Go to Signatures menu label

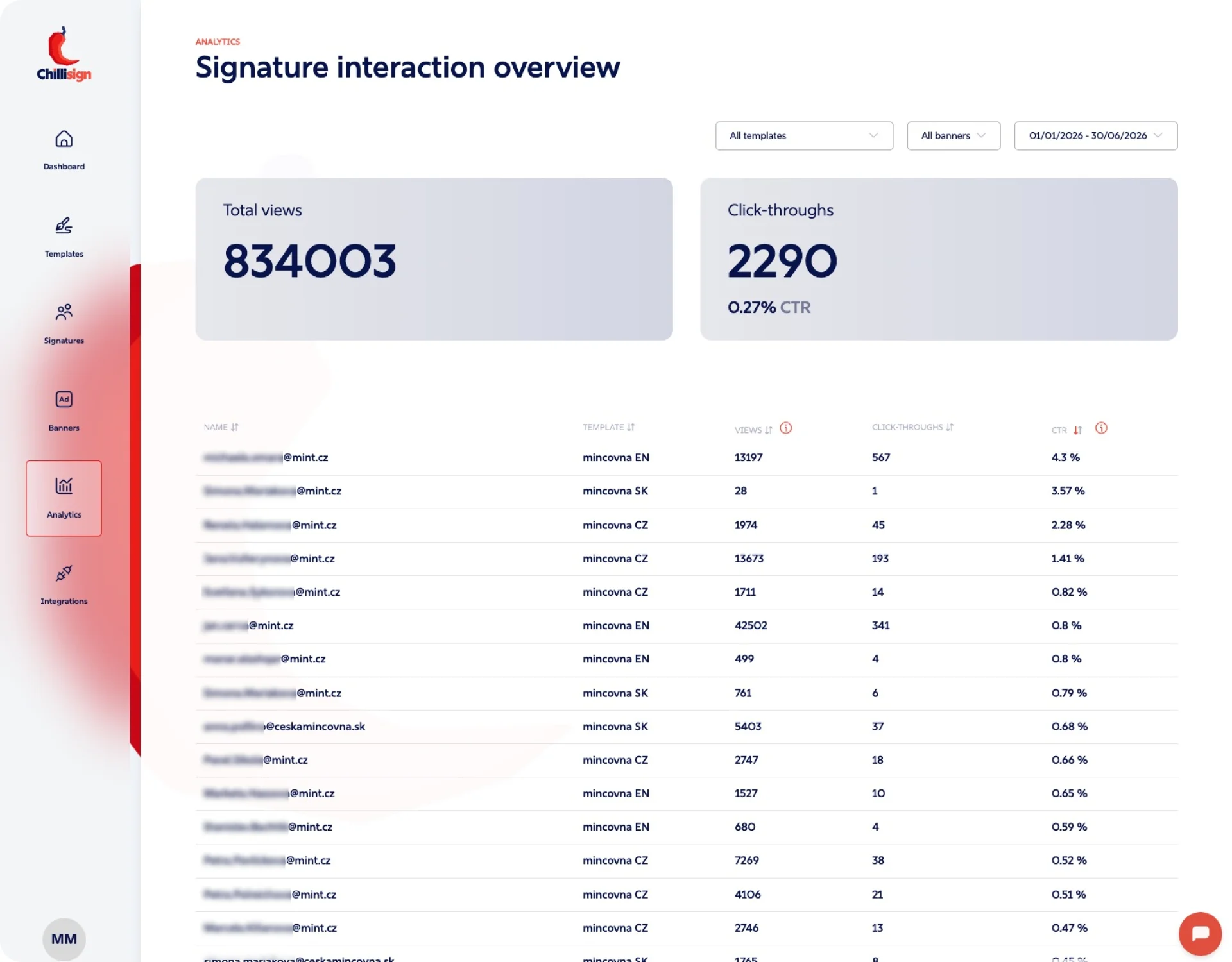click(x=64, y=341)
